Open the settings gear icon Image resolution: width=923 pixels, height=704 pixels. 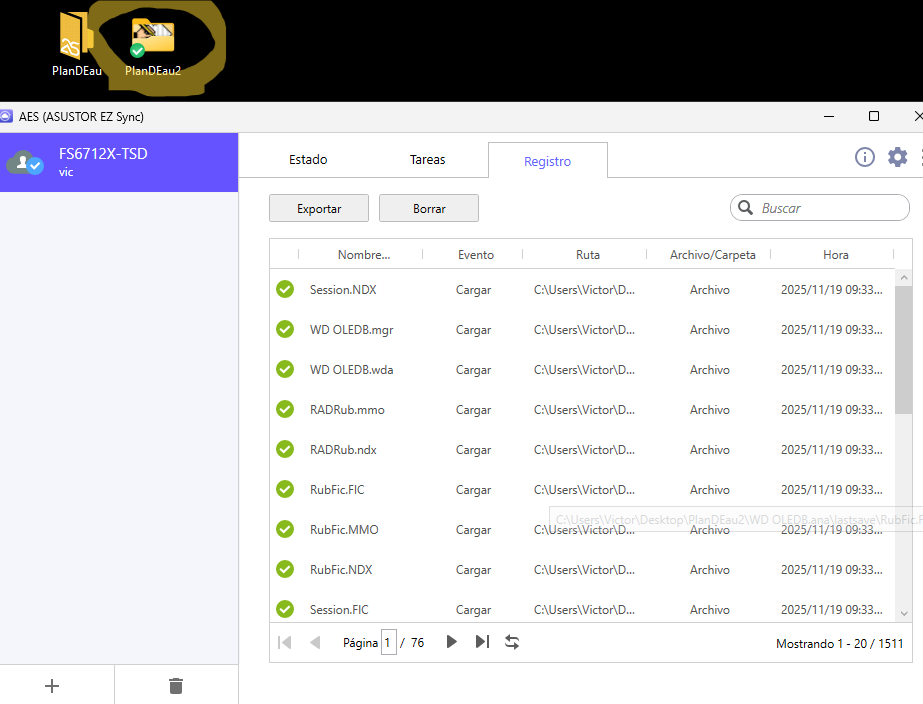tap(897, 157)
